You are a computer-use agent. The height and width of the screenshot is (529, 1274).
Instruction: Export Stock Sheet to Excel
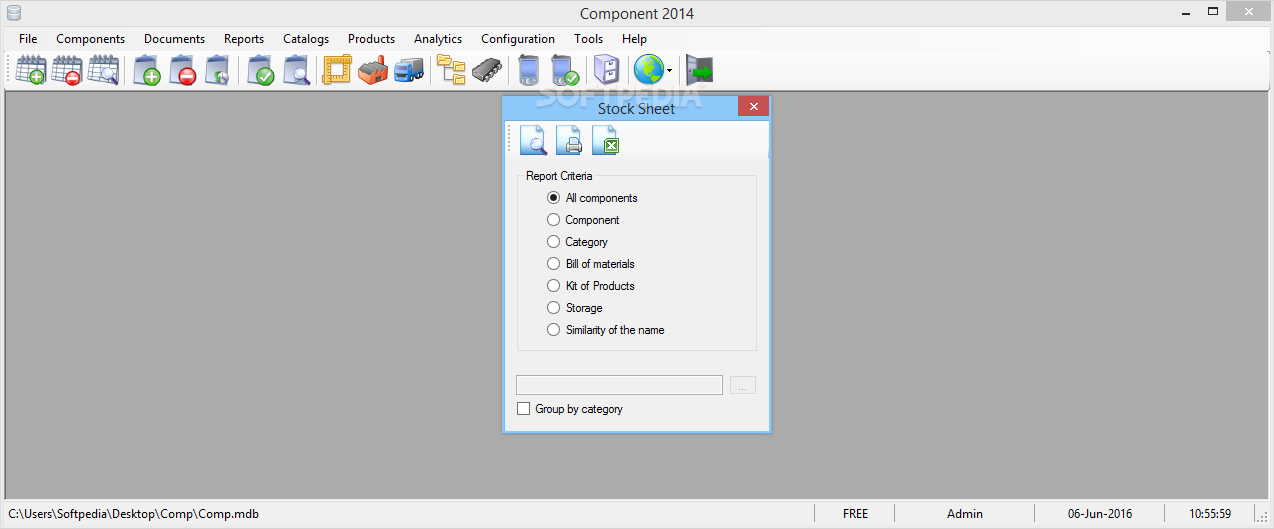[605, 141]
